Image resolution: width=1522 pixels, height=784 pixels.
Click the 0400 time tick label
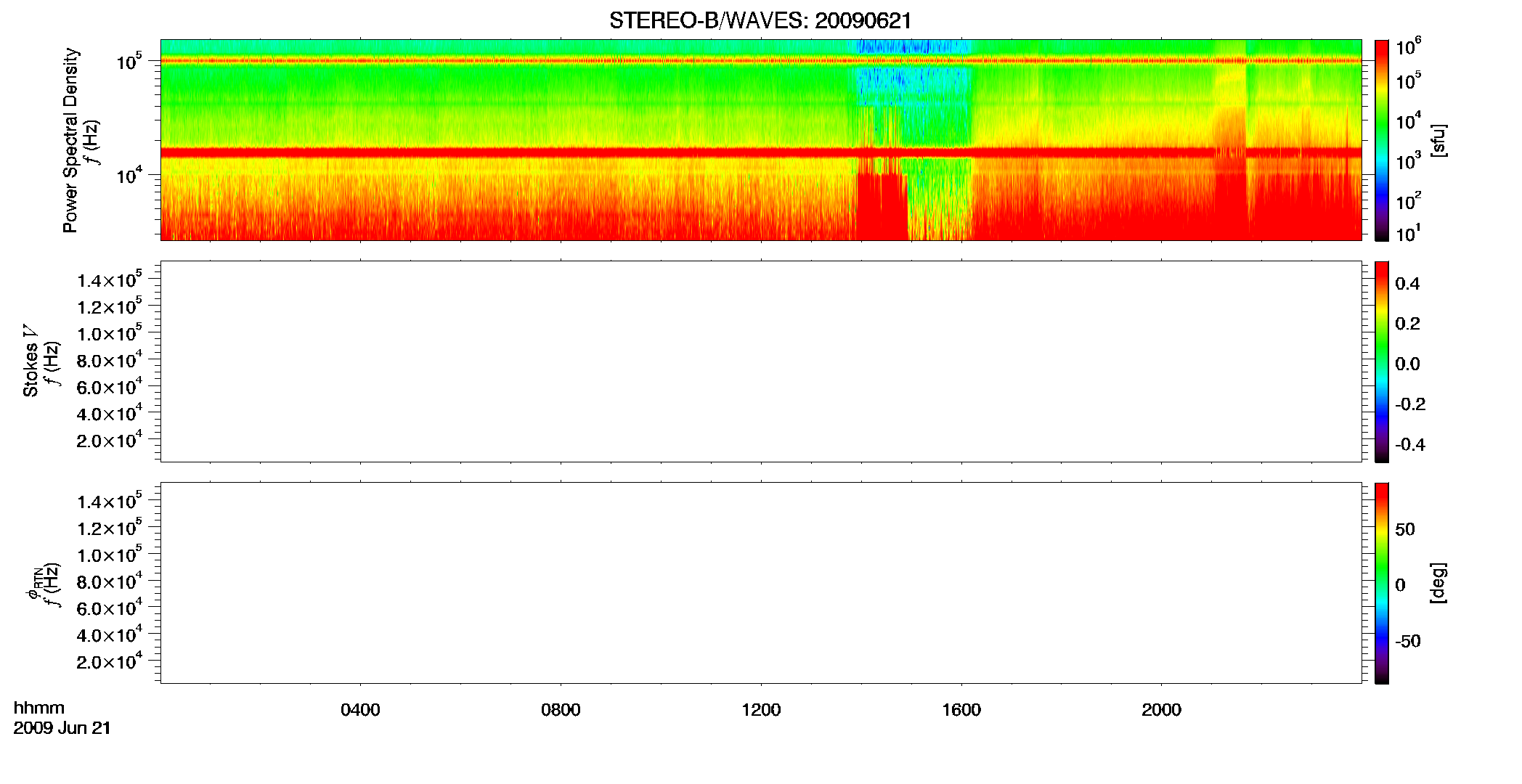(360, 710)
